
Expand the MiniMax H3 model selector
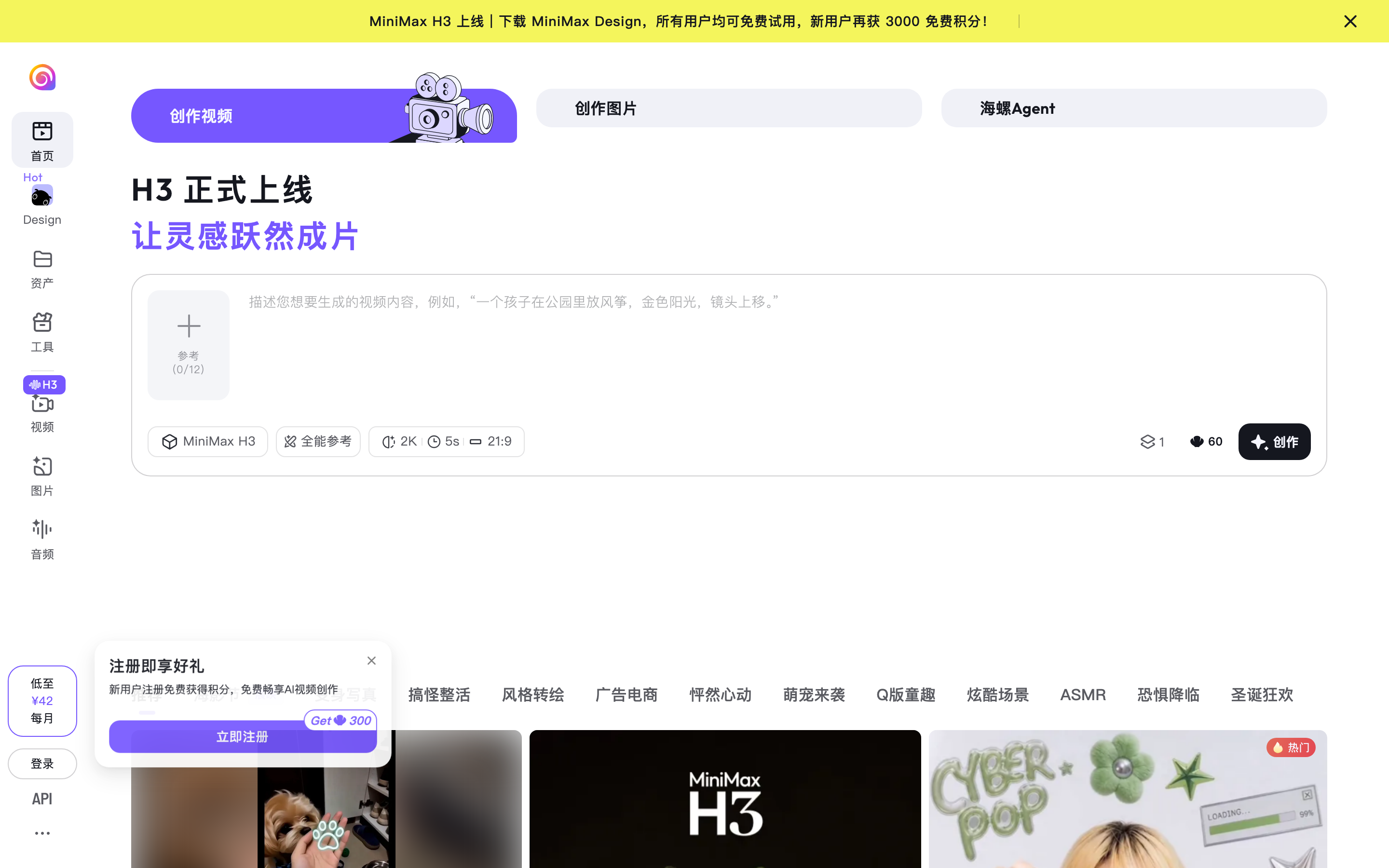[x=208, y=441]
